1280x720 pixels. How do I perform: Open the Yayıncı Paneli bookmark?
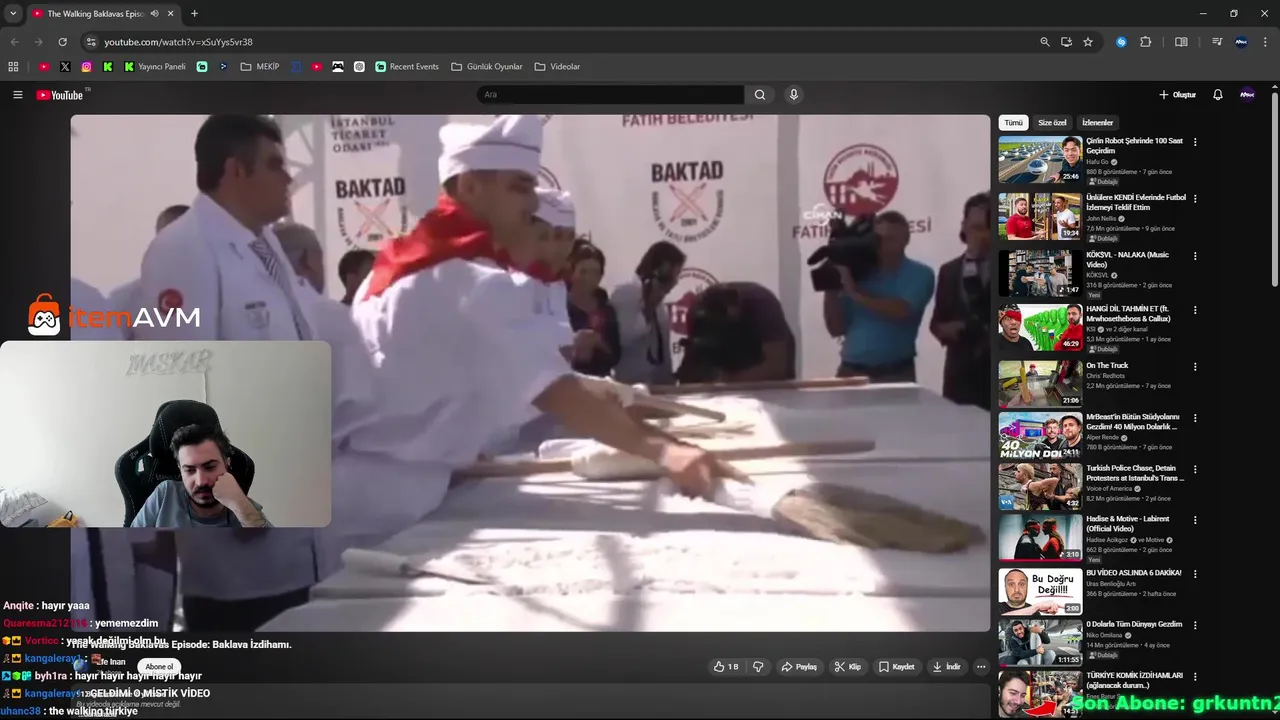click(x=155, y=67)
